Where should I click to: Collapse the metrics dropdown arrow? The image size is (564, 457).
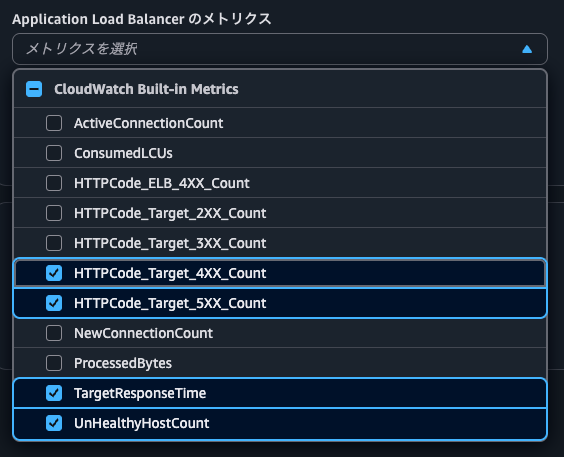(527, 49)
